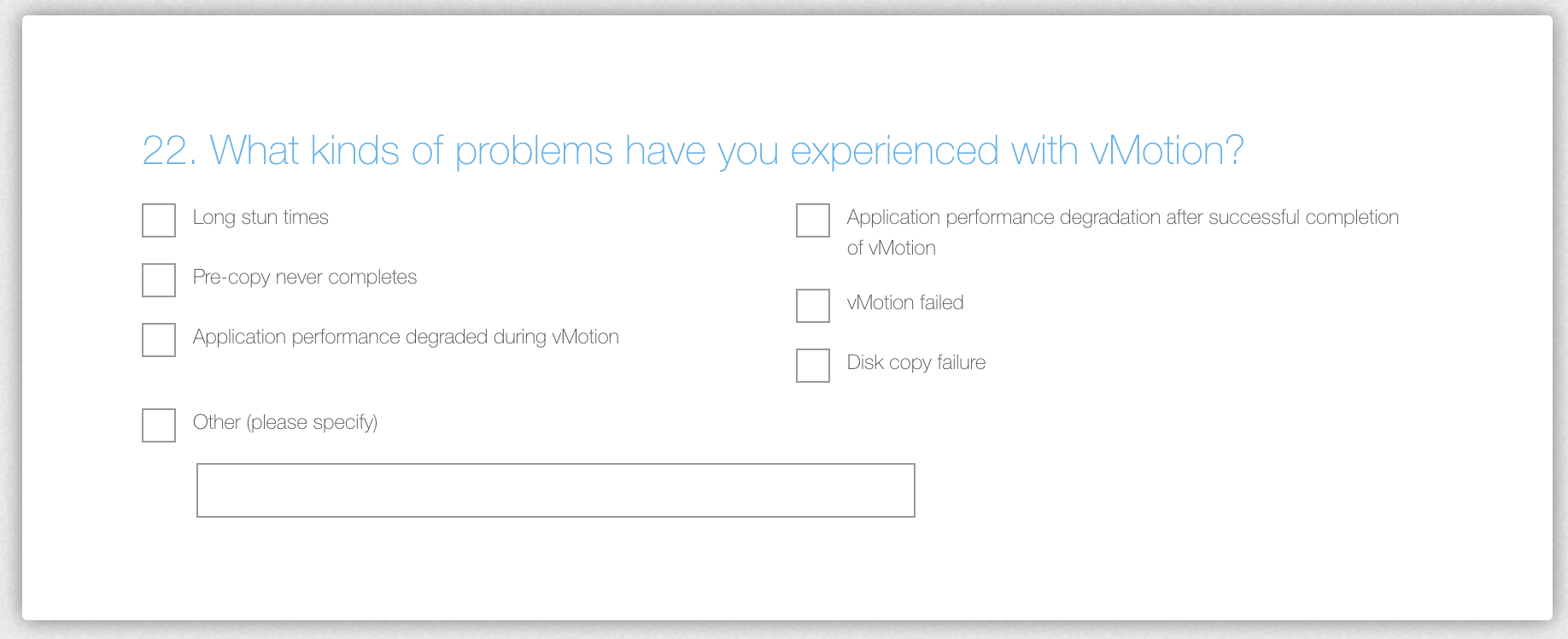Select the "vMotion failed" checkbox
Viewport: 1568px width, 639px height.
[813, 306]
